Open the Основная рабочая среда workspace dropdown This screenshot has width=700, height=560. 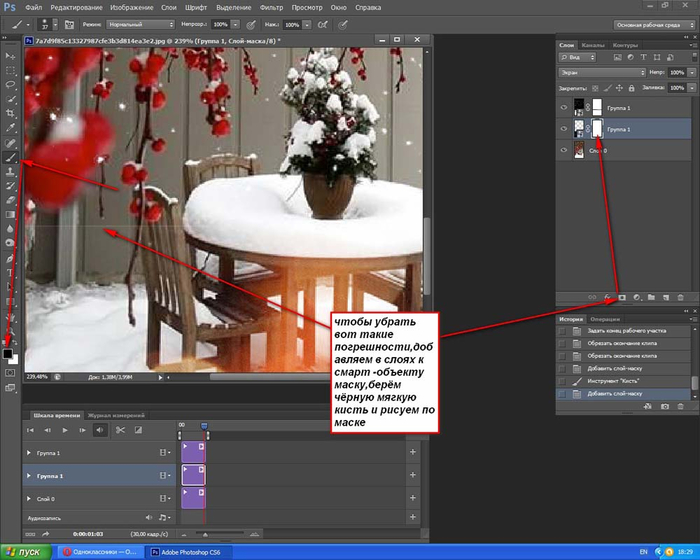pos(654,25)
